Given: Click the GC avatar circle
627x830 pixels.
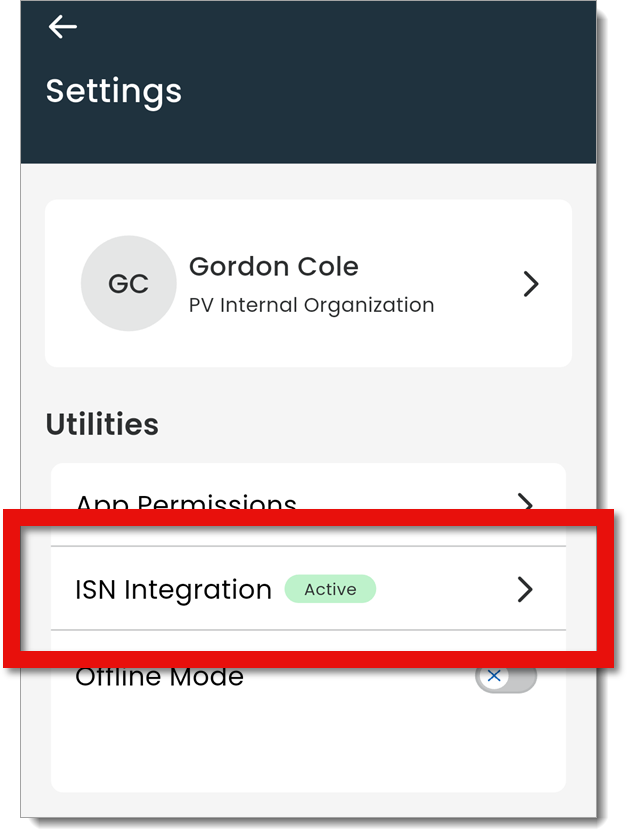Looking at the screenshot, I should click(x=128, y=284).
